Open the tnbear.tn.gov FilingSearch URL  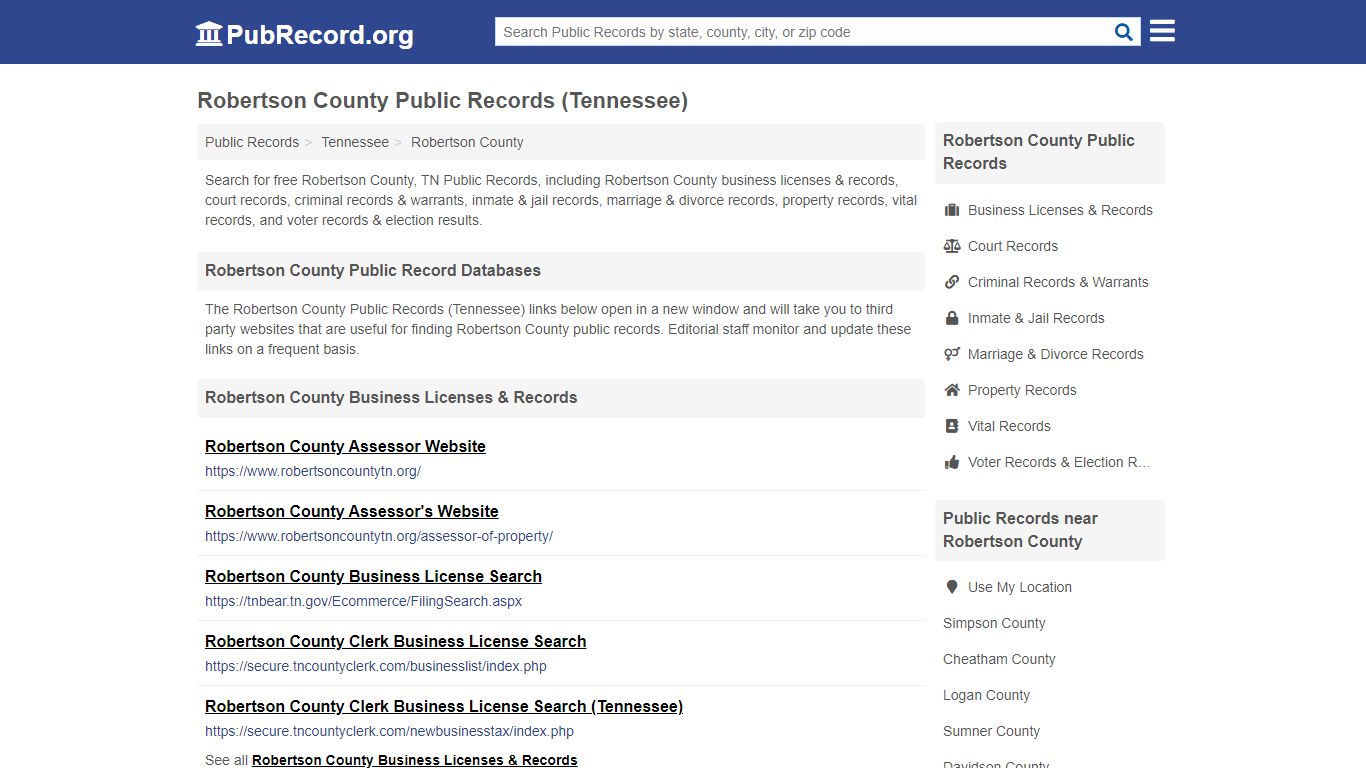pos(364,601)
